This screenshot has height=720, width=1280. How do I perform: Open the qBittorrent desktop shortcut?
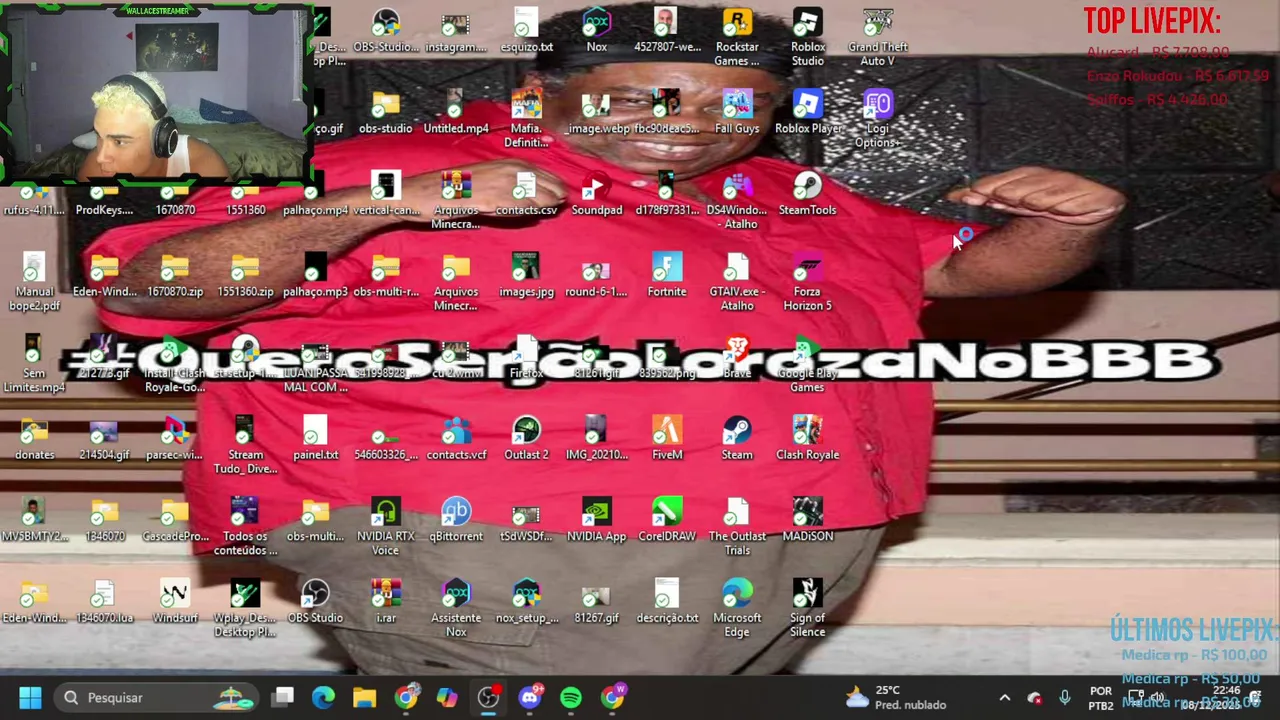pyautogui.click(x=456, y=521)
